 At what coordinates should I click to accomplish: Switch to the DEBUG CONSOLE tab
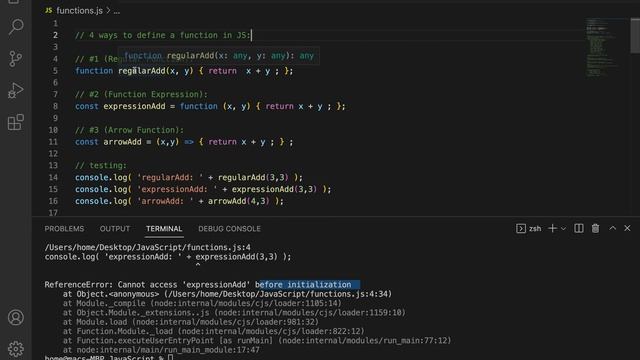click(x=229, y=229)
